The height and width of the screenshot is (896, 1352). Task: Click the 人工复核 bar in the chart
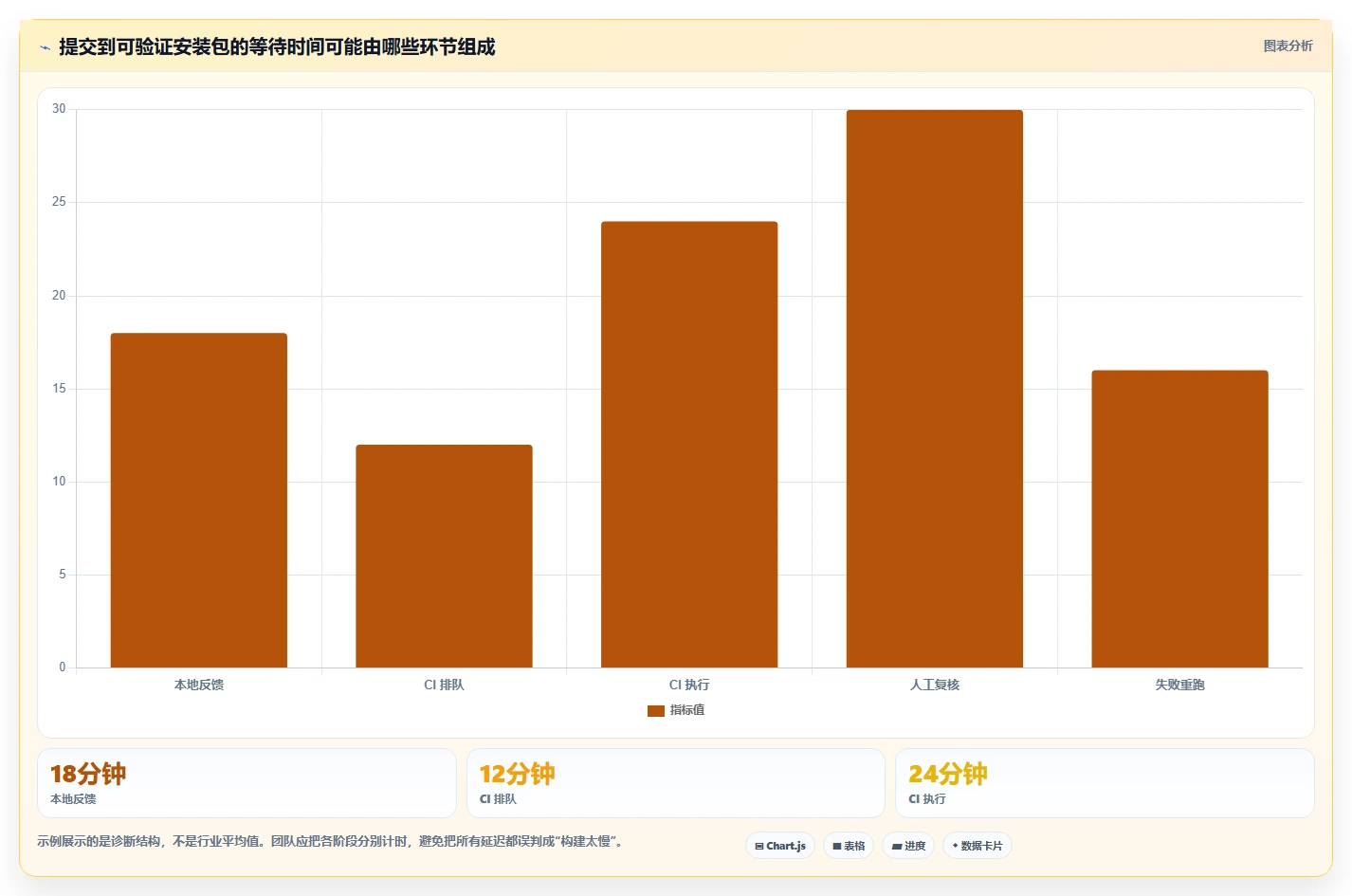pyautogui.click(x=935, y=389)
